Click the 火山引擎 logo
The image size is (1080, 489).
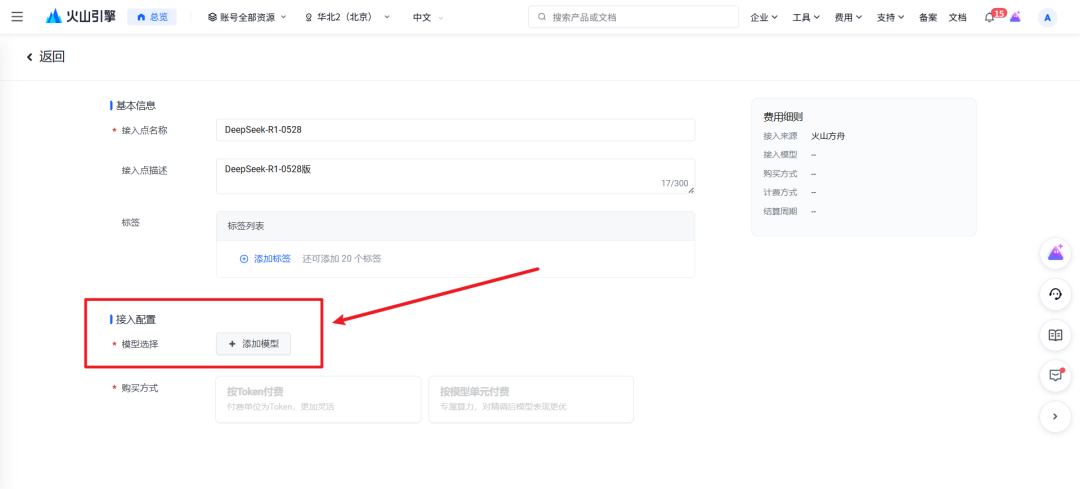click(x=81, y=17)
